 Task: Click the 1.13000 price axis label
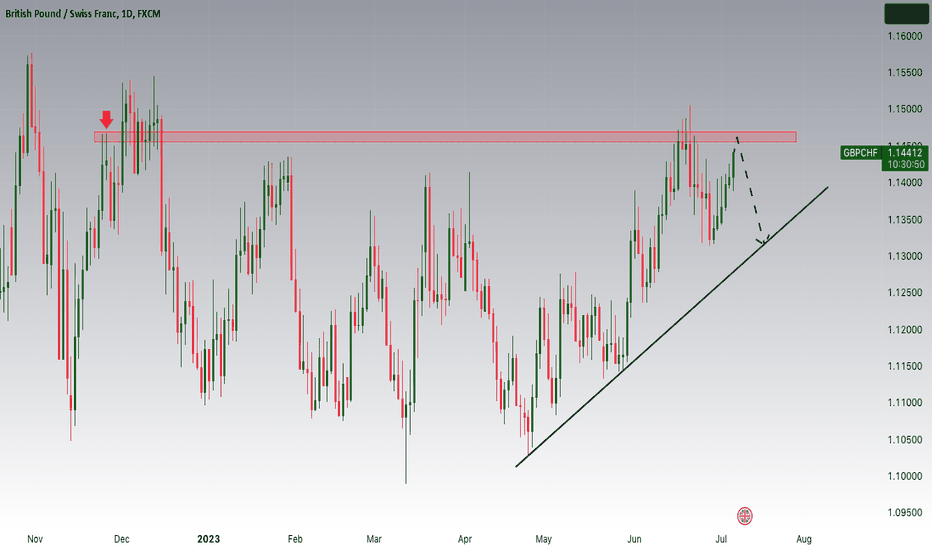(x=905, y=256)
